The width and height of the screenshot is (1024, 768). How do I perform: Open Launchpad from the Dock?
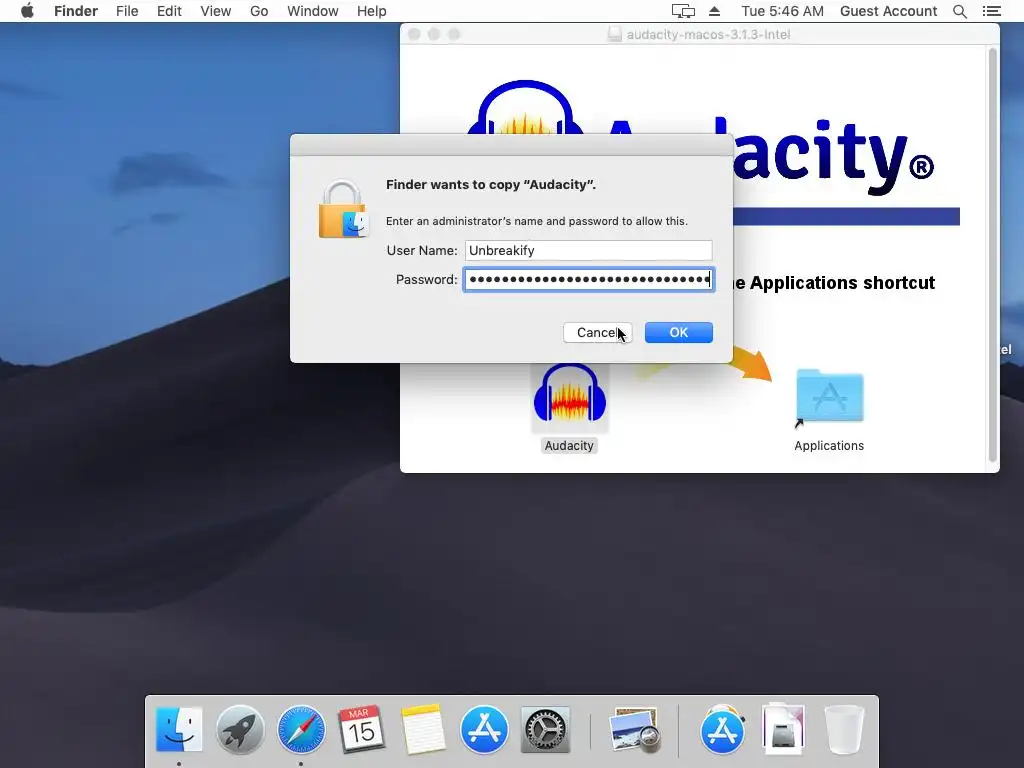coord(240,729)
